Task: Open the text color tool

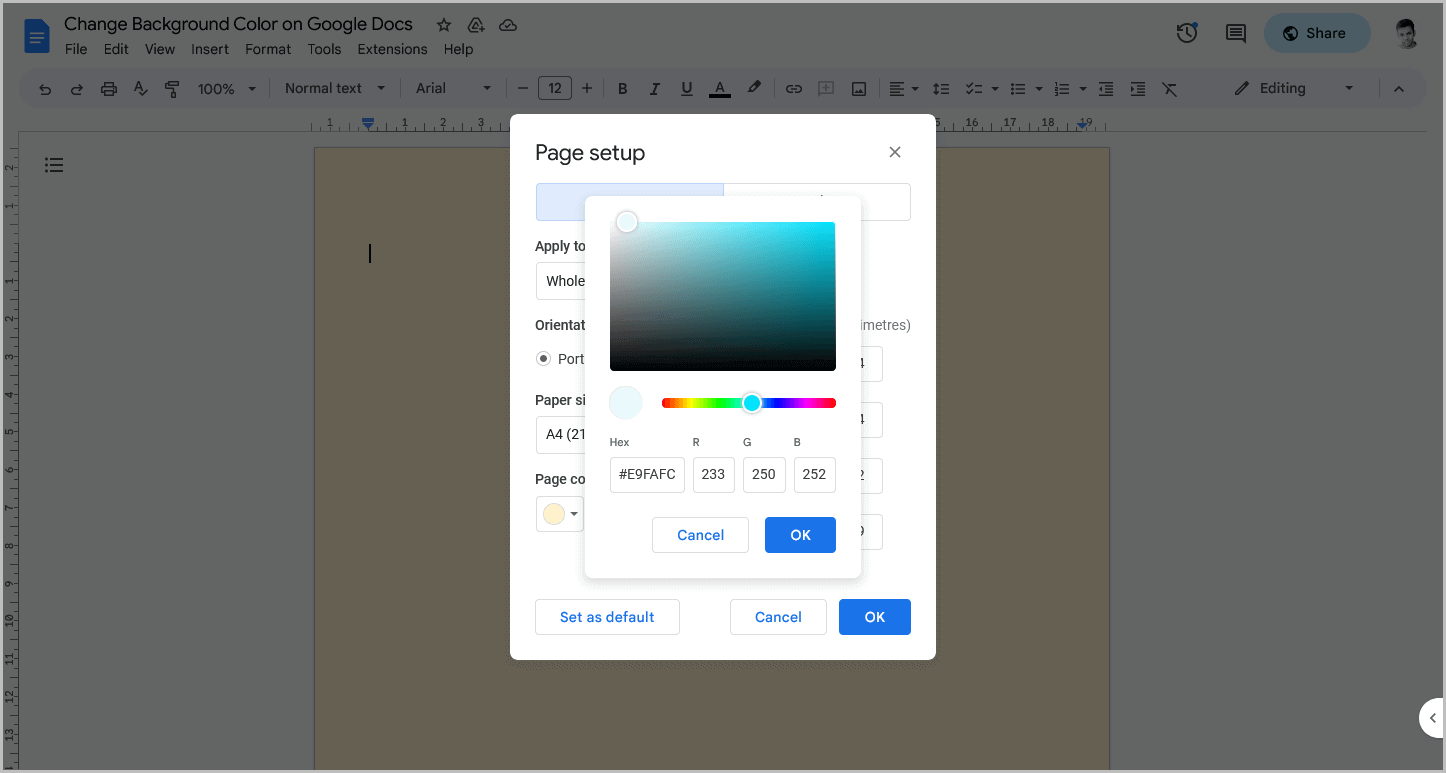Action: click(719, 89)
